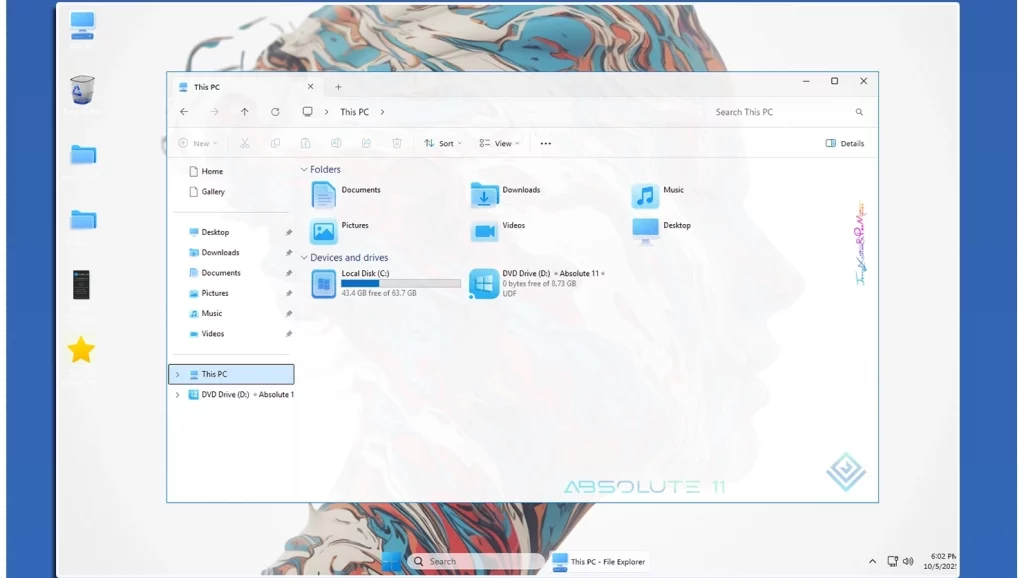
Task: Expand This PC in navigation tree
Action: coord(178,374)
